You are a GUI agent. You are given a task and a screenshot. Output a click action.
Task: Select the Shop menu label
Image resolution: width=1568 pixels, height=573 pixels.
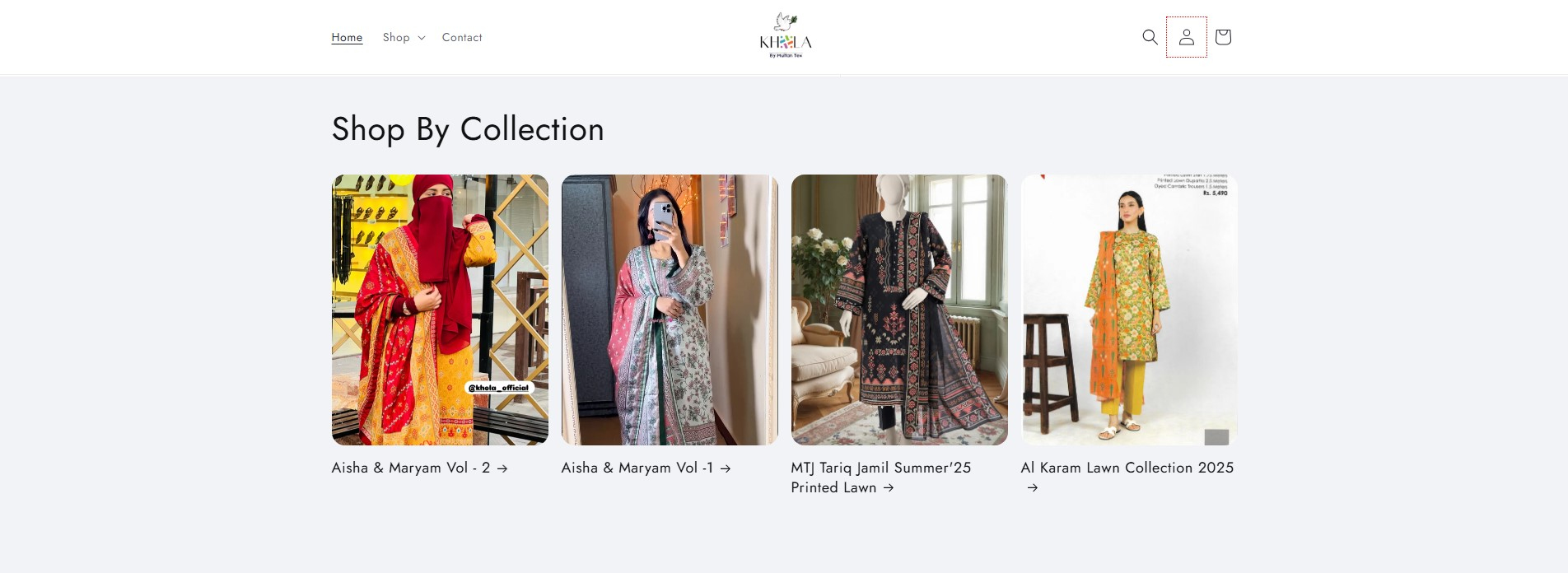(x=396, y=37)
